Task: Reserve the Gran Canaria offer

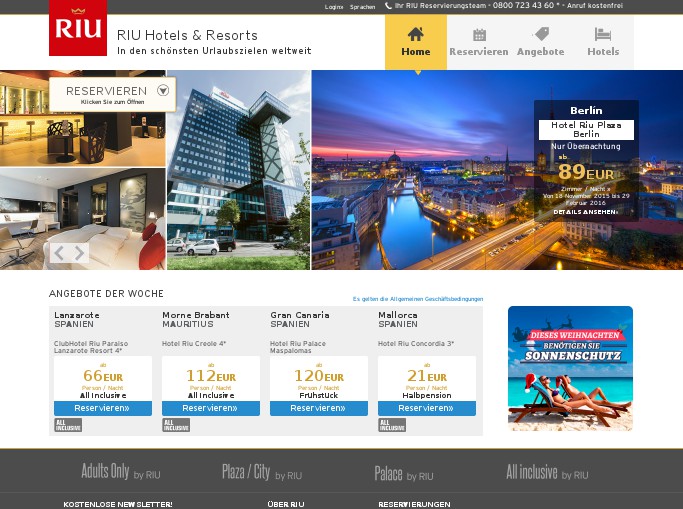Action: pos(319,408)
